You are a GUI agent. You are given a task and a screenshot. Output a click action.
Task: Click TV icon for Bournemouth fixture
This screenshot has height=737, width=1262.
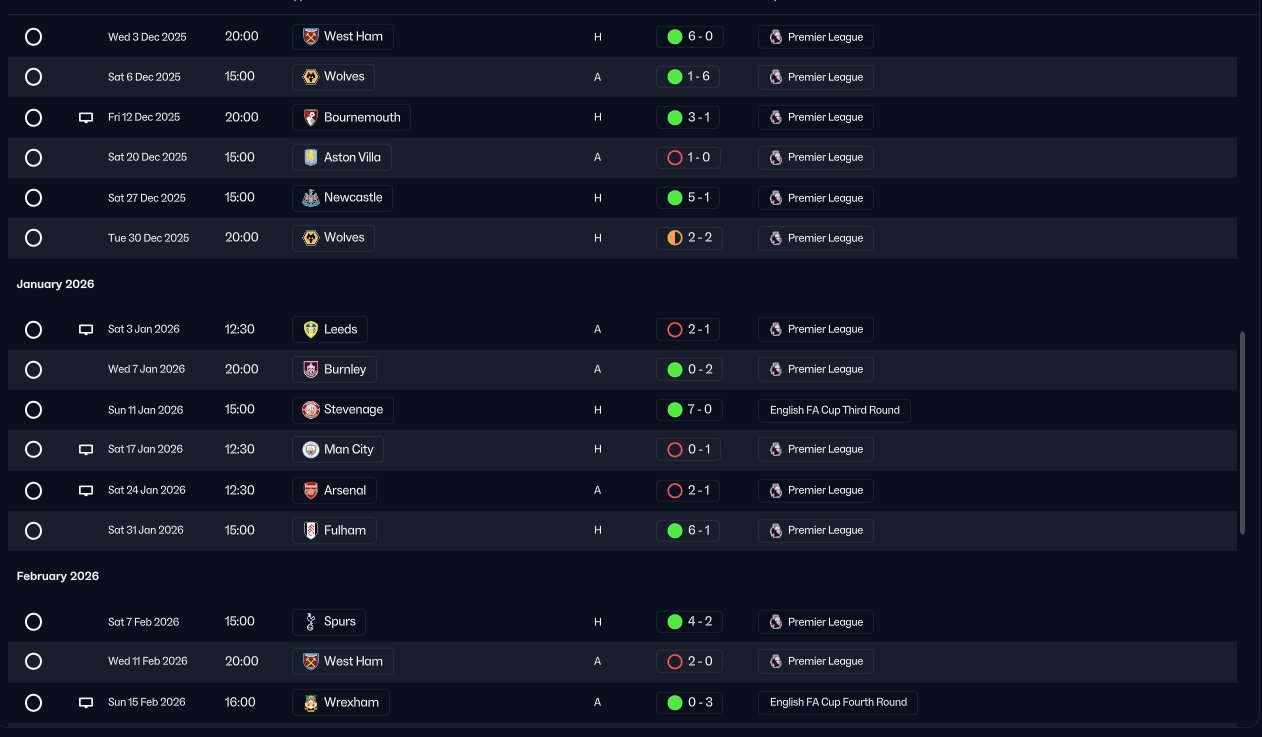(86, 118)
